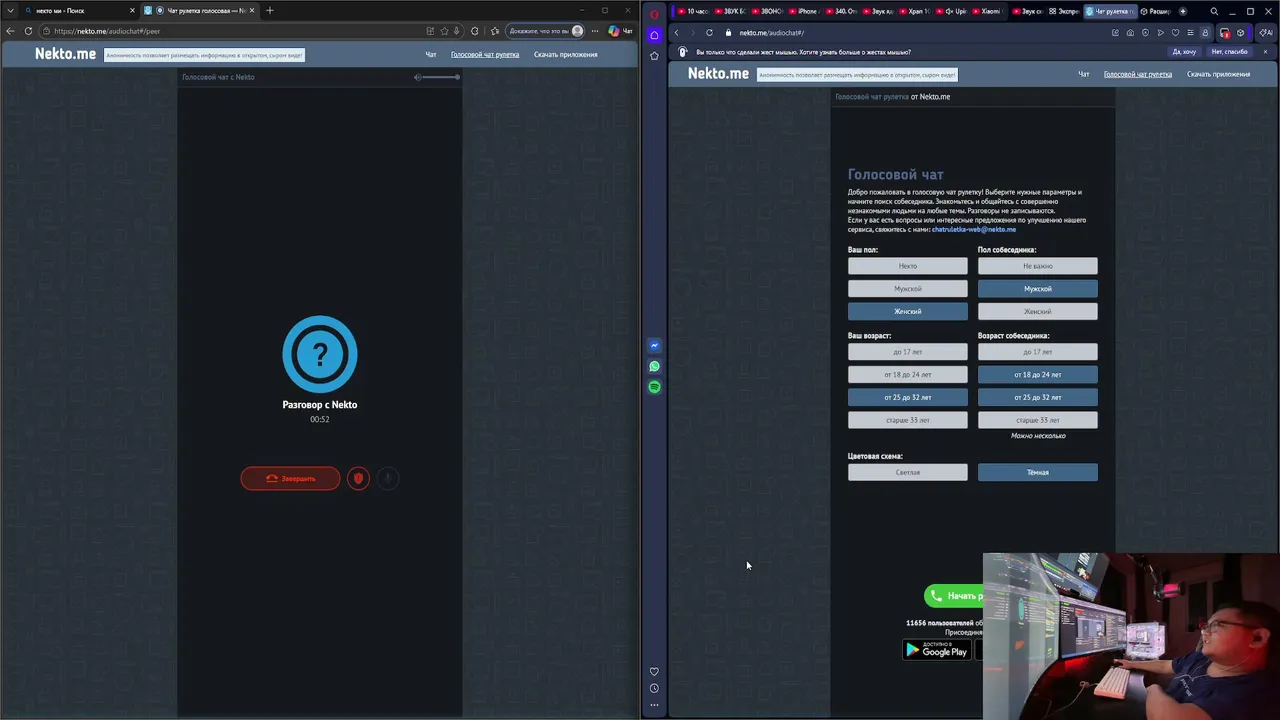
Task: Click the question-mark avatar of Nekto
Action: coord(320,354)
